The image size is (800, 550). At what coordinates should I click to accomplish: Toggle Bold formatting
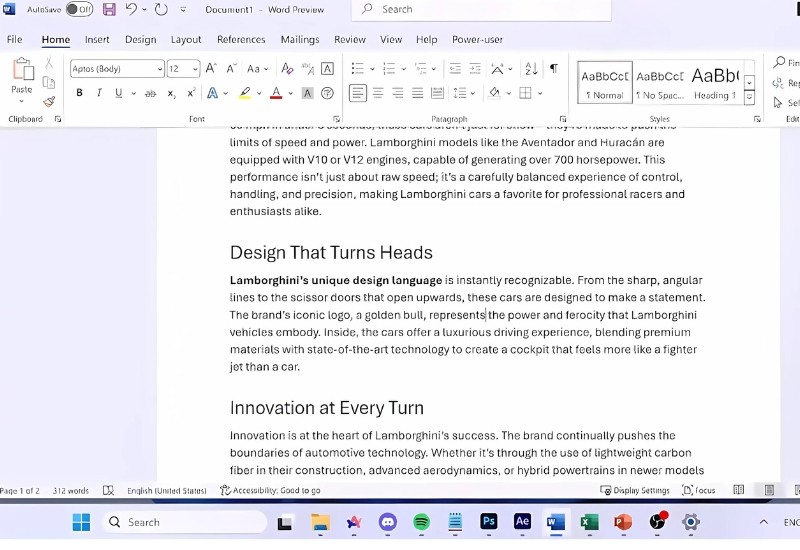click(79, 93)
